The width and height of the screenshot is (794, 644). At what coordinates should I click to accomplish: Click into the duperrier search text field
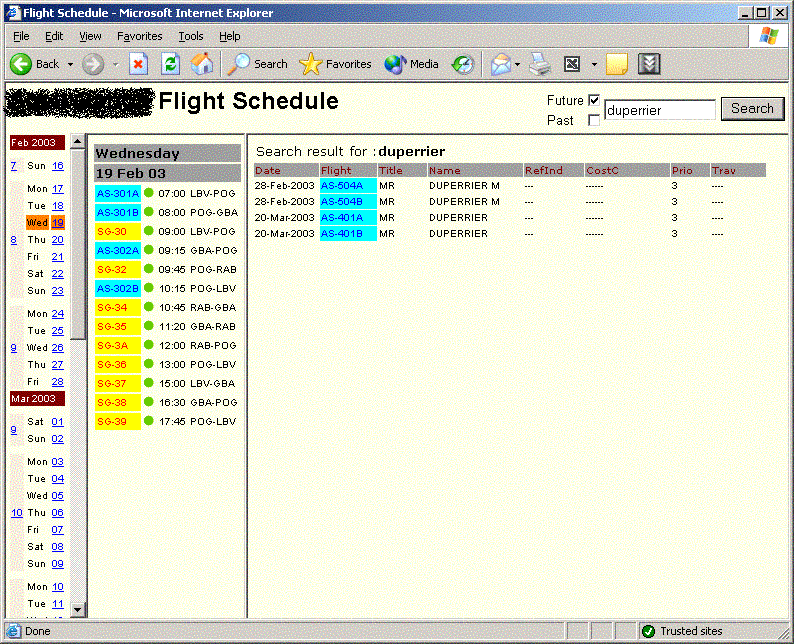pos(660,110)
